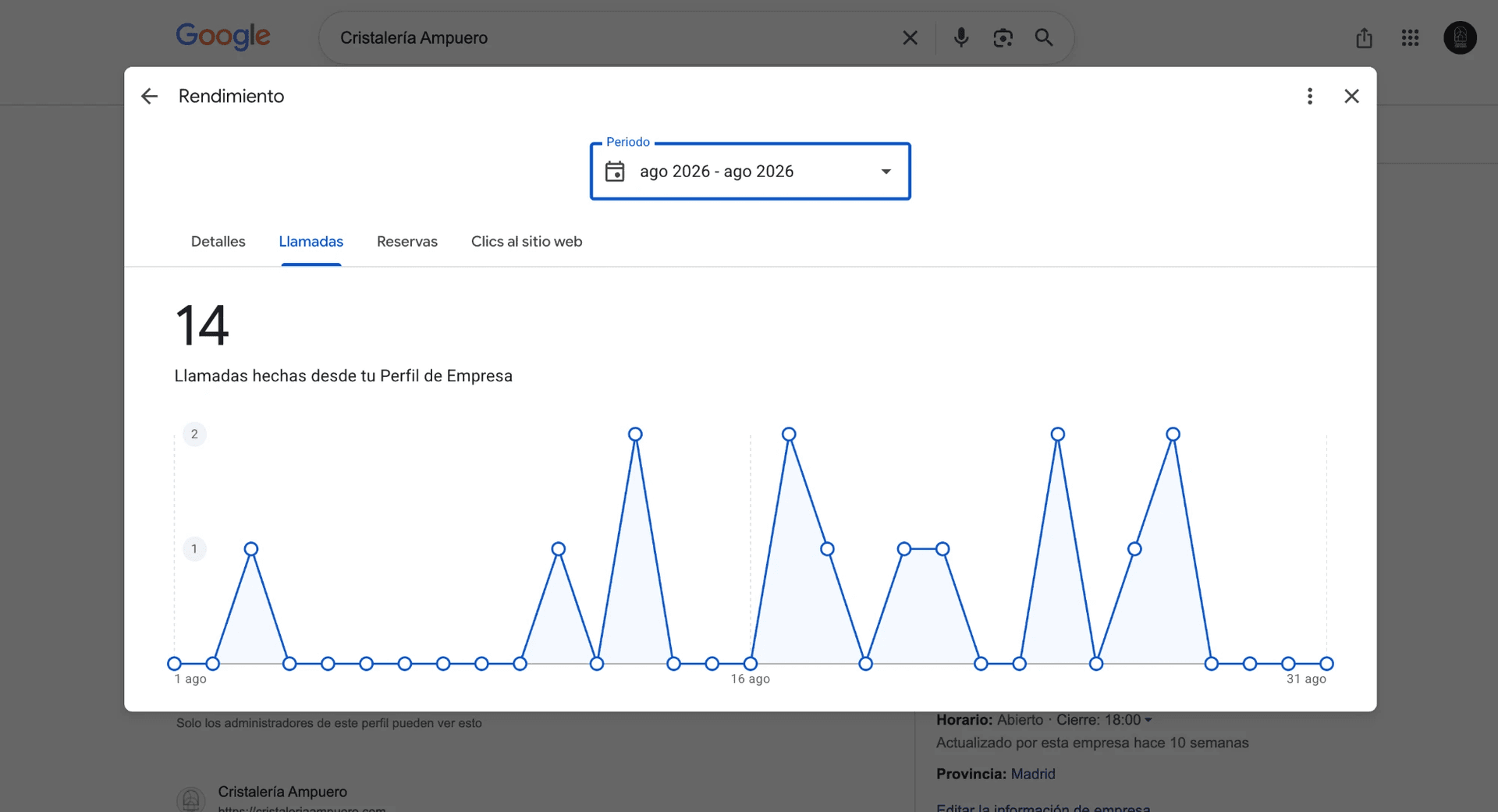Click the Google logo

pyautogui.click(x=223, y=36)
